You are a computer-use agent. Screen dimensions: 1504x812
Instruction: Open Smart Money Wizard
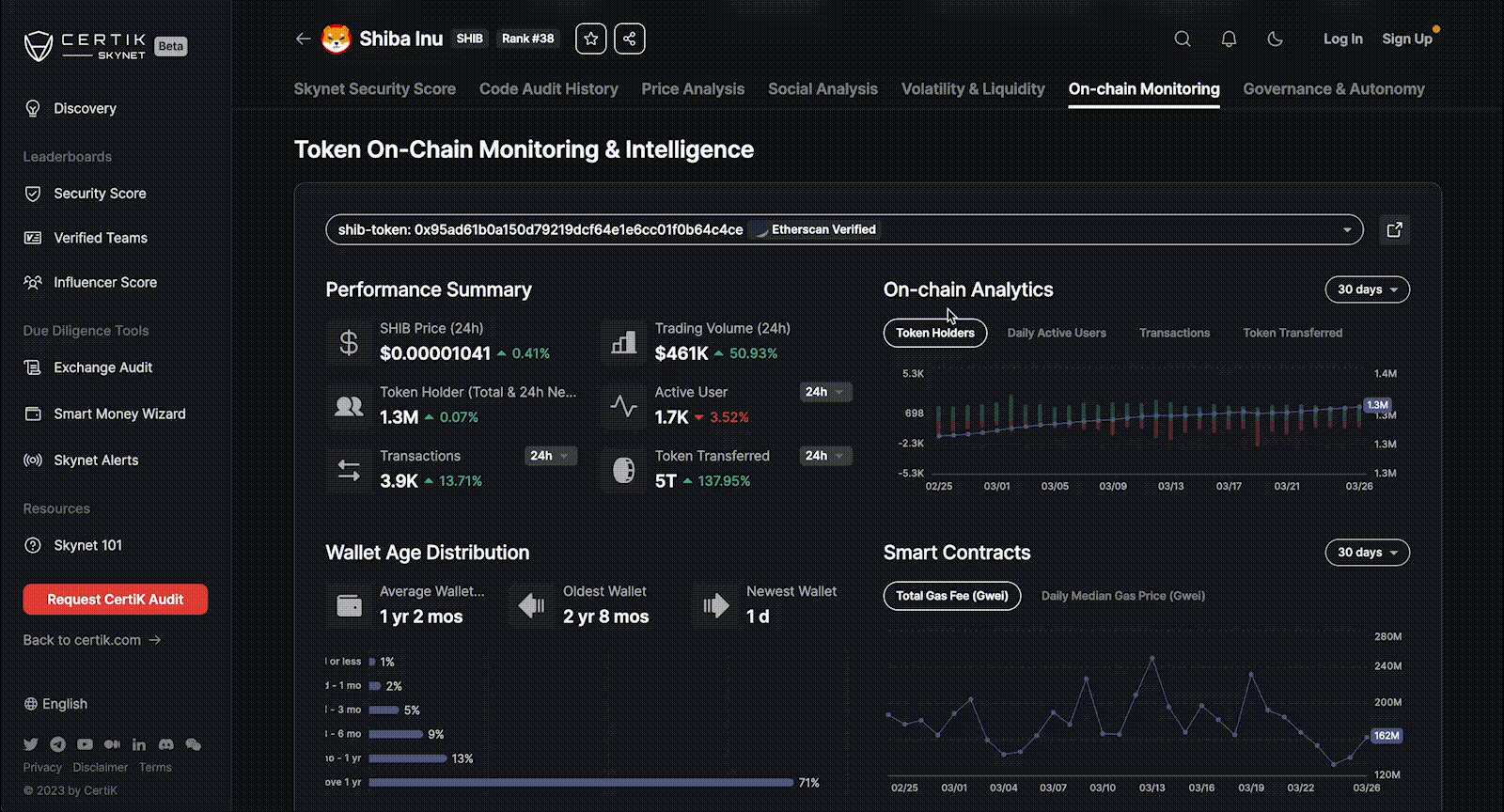point(105,414)
